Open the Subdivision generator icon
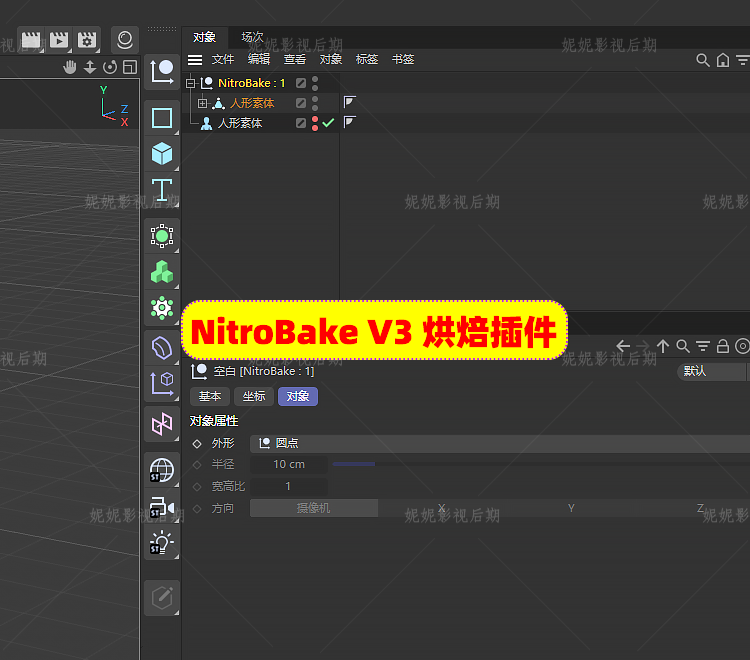 (162, 236)
